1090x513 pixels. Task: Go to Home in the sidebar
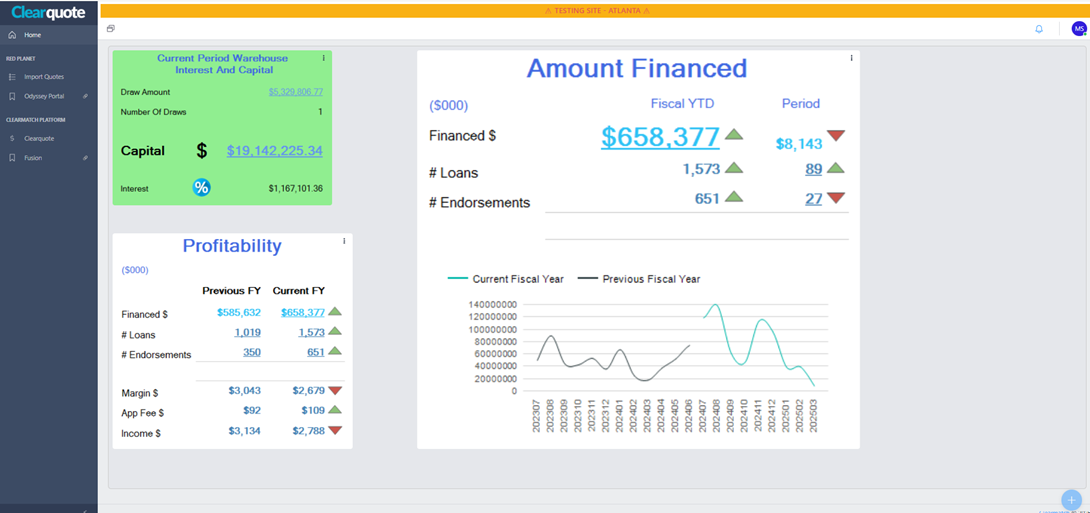coord(33,35)
